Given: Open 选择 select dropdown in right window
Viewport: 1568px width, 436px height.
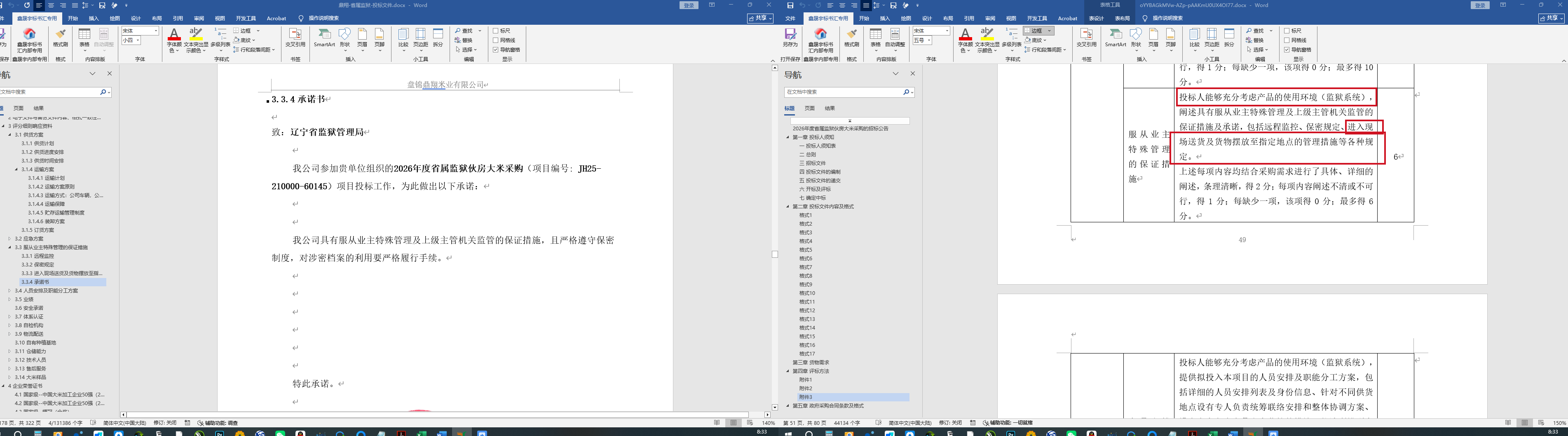Looking at the screenshot, I should (1258, 50).
